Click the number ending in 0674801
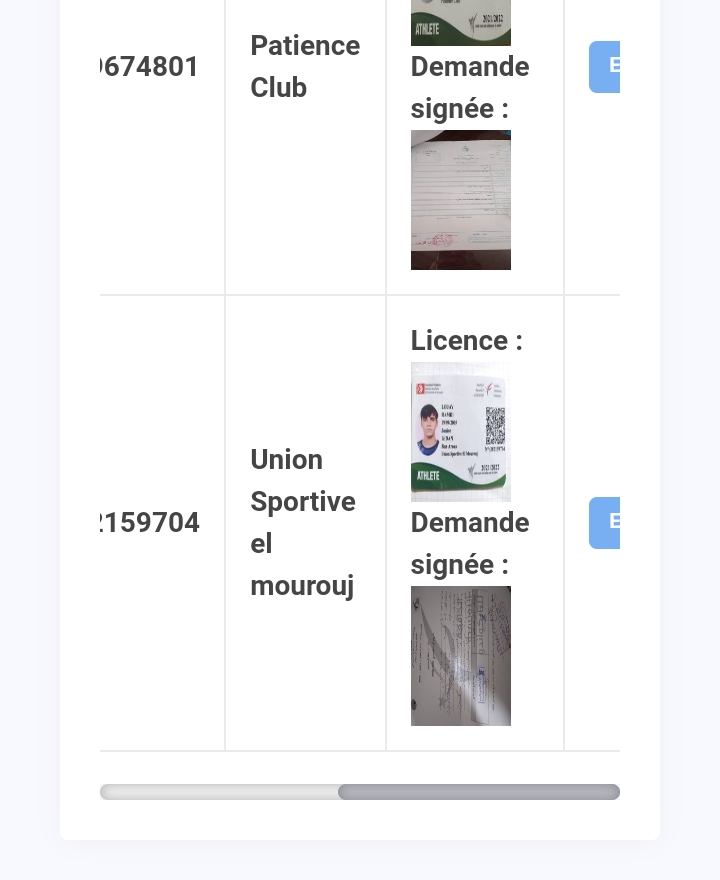Image resolution: width=720 pixels, height=880 pixels. click(150, 67)
